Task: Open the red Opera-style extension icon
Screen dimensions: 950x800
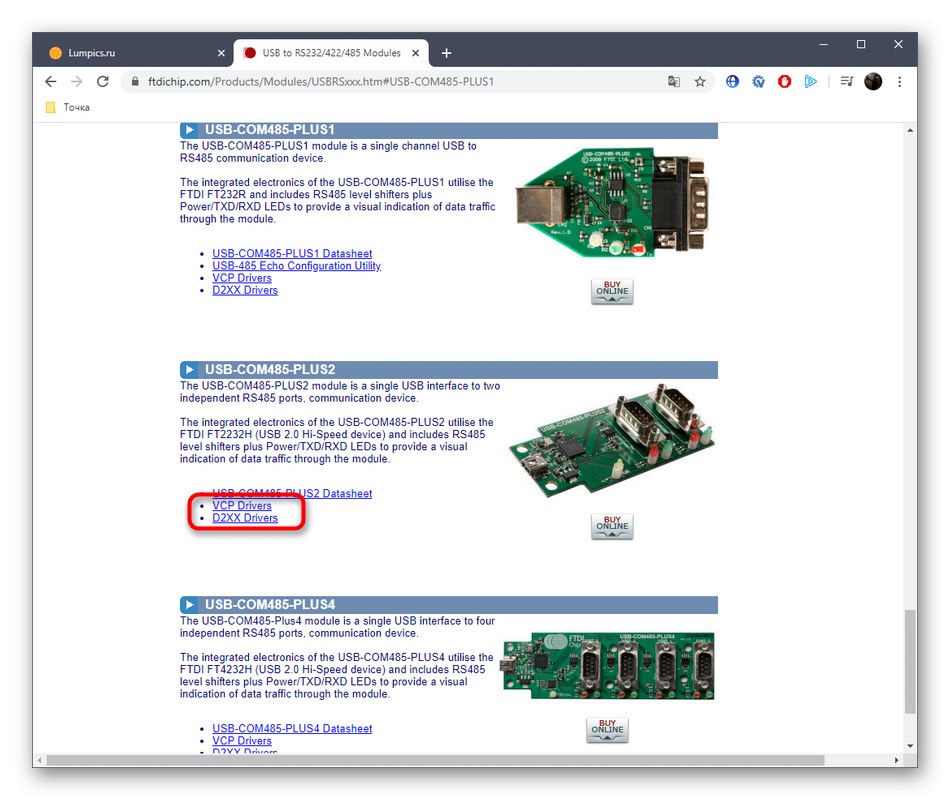Action: [x=784, y=81]
